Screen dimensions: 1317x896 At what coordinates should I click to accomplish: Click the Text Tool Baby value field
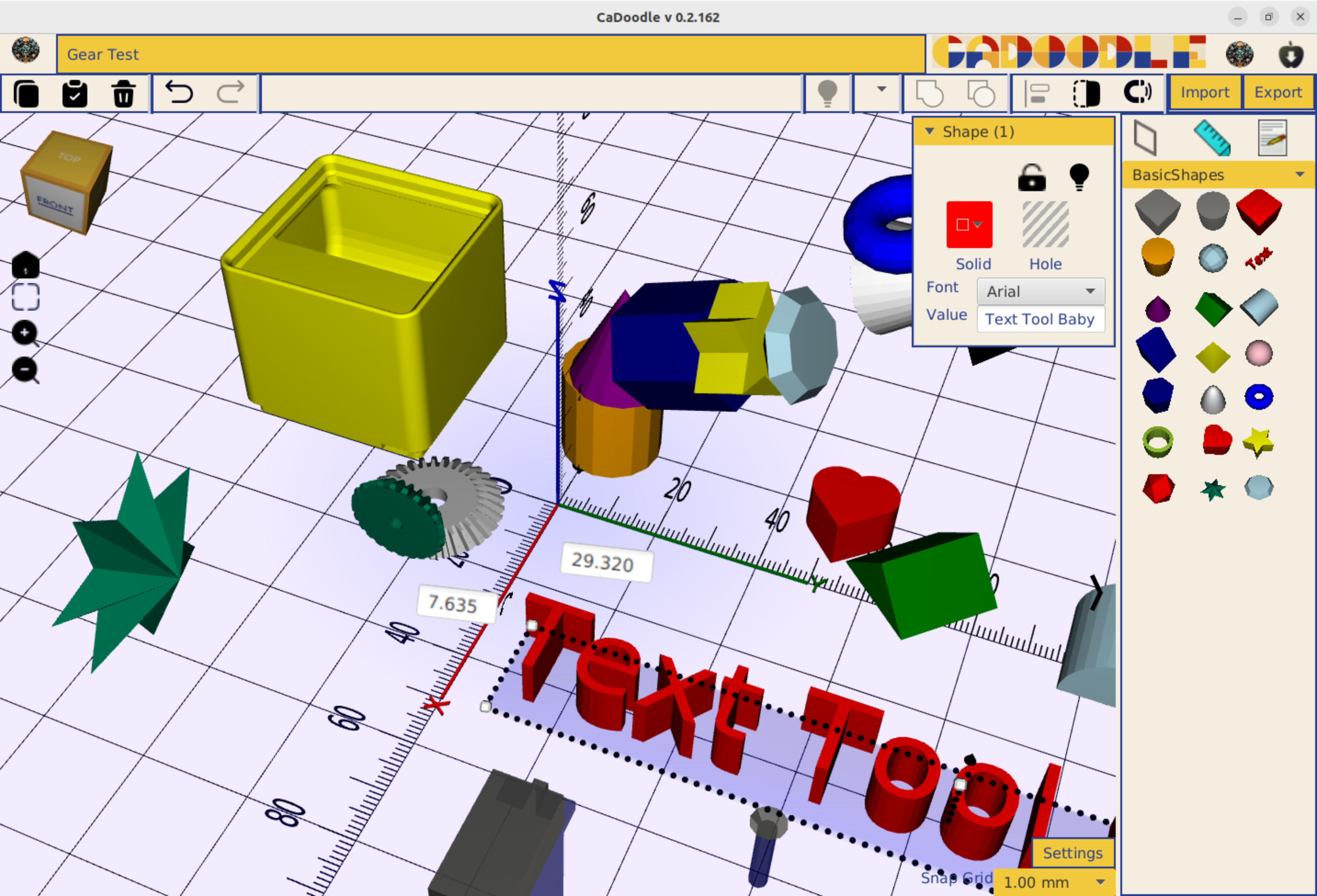click(1039, 319)
